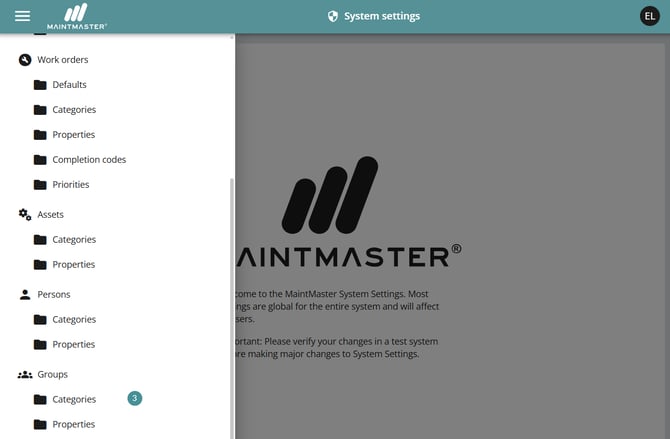Screen dimensions: 670x439
Task: Select Properties under Assets
Action: 74,265
